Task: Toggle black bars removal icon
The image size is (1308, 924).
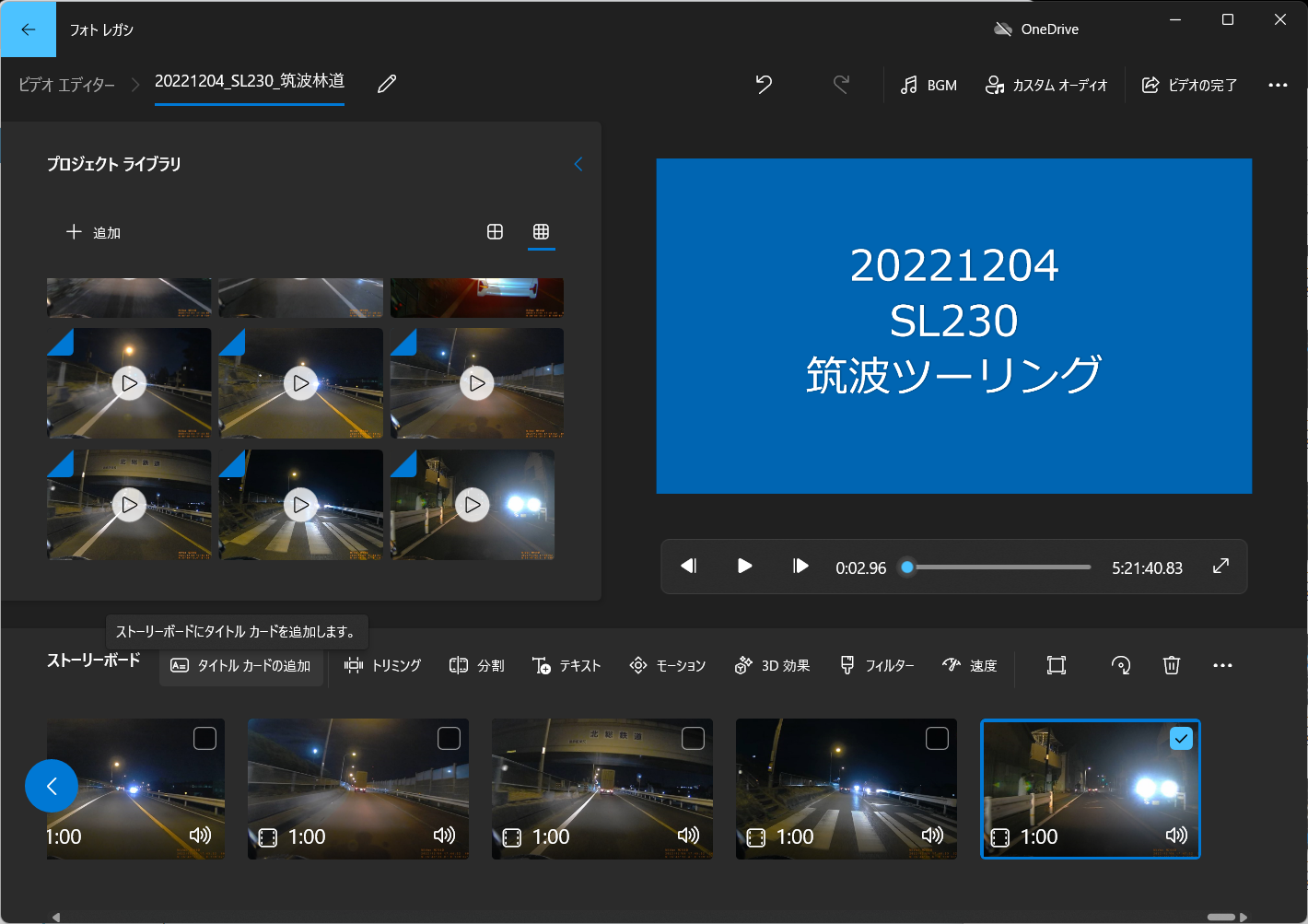Action: click(1056, 665)
